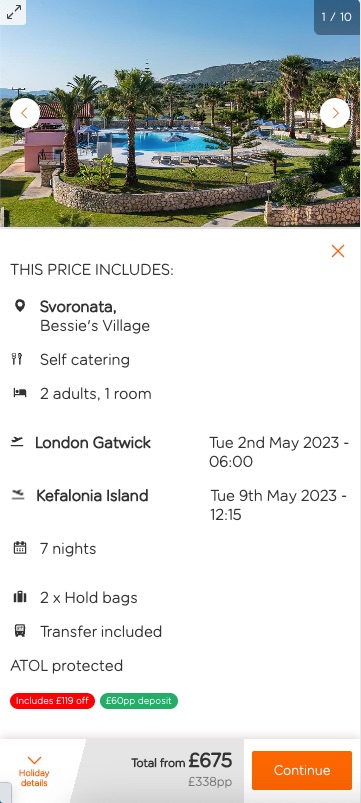Click the bed icon for 2 adults, 1 room
This screenshot has width=361, height=803.
(x=19, y=393)
